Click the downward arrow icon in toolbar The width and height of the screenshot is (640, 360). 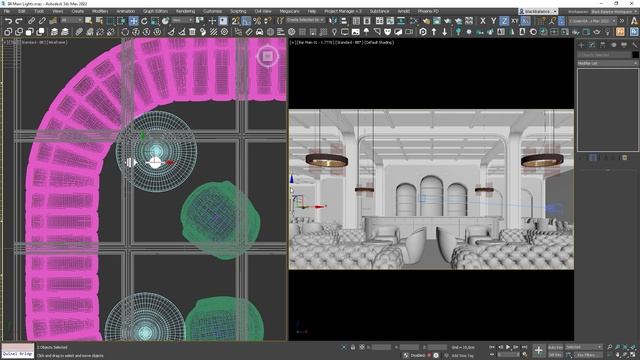pos(444,31)
